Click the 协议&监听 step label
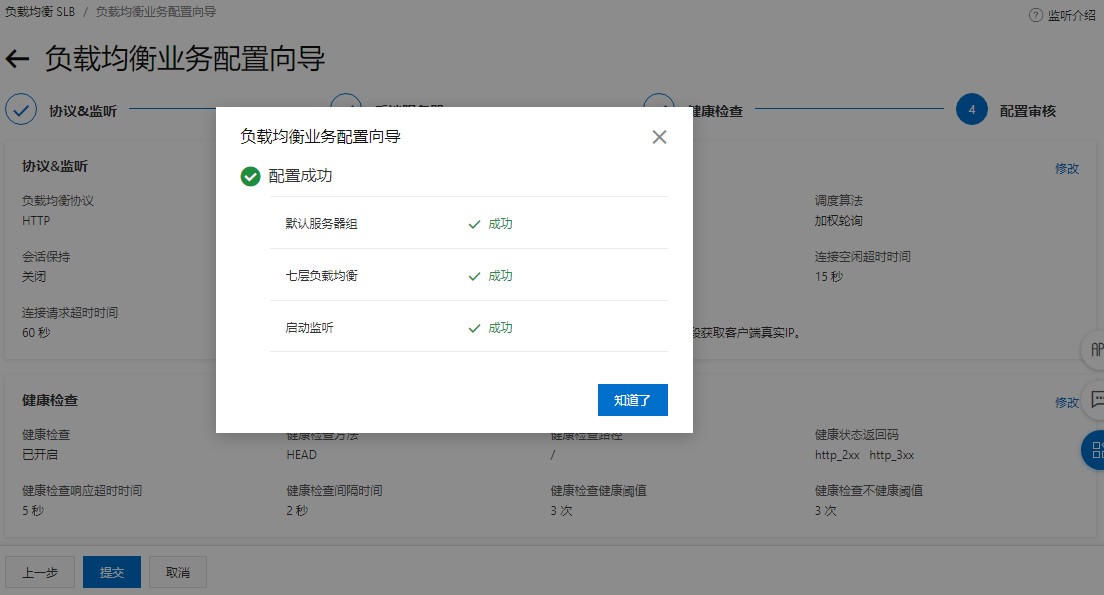1104x595 pixels. (83, 111)
